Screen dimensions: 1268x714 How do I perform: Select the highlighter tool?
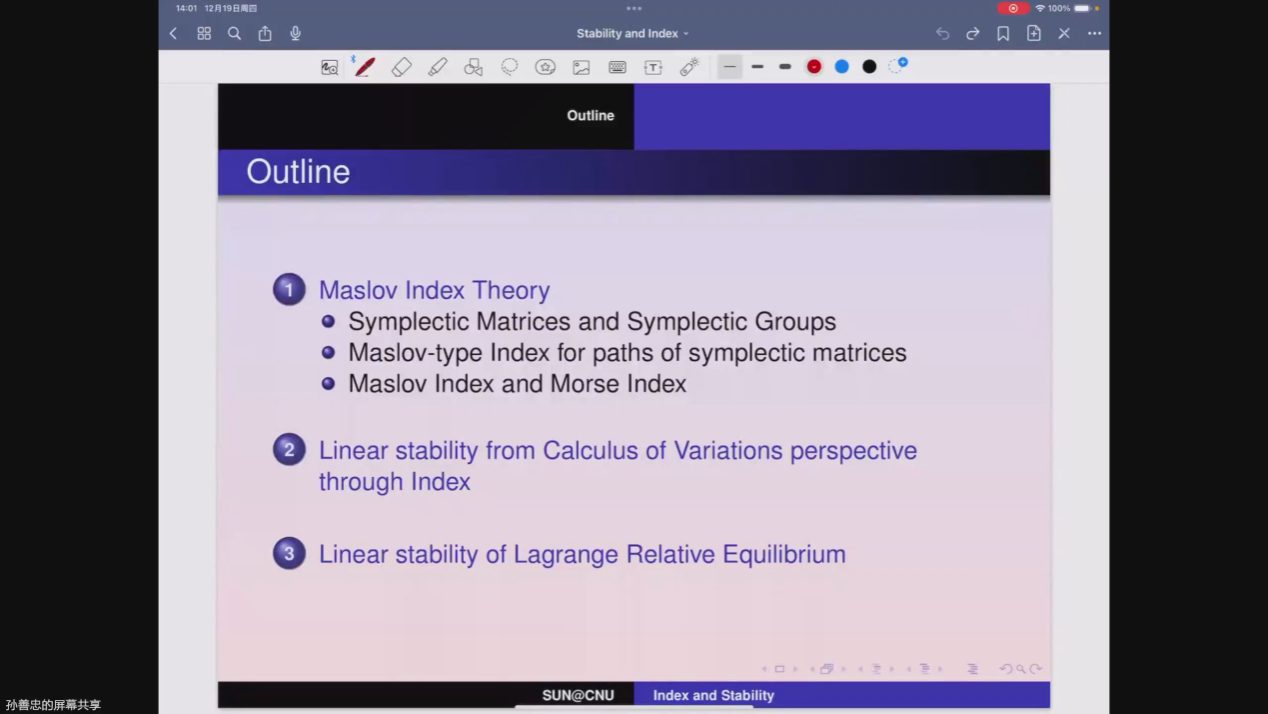(437, 67)
